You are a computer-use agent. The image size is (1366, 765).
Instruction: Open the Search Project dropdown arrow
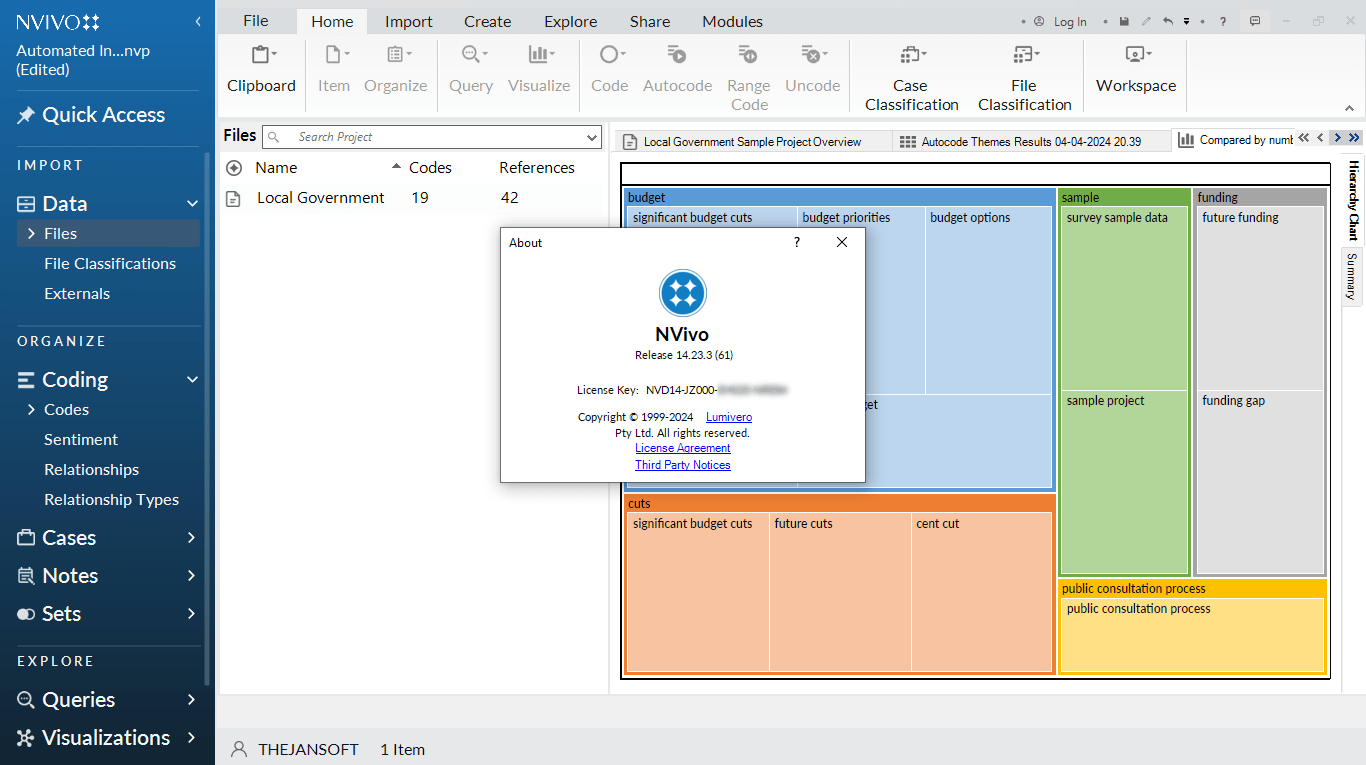click(x=591, y=137)
